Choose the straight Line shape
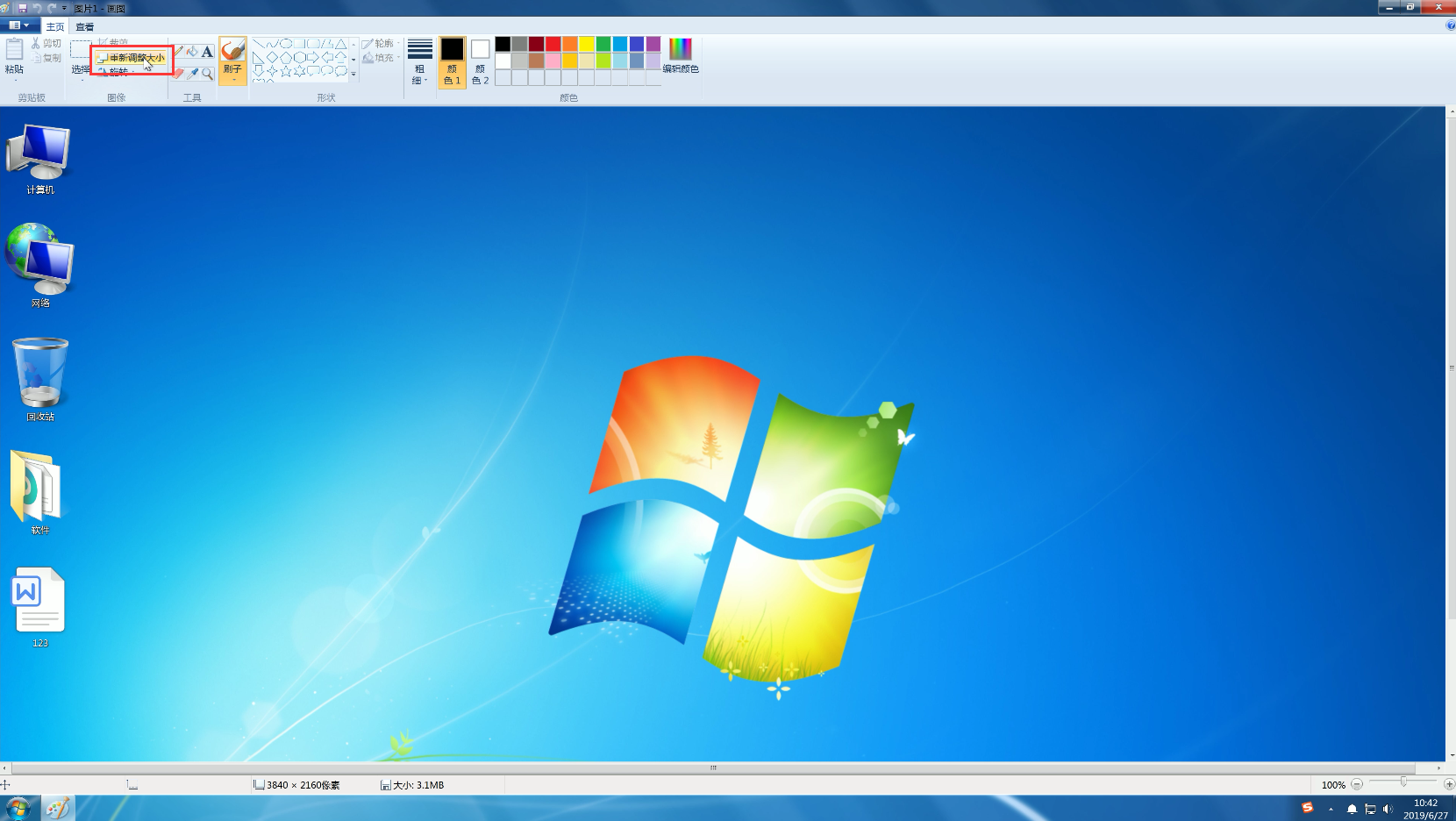 point(259,44)
